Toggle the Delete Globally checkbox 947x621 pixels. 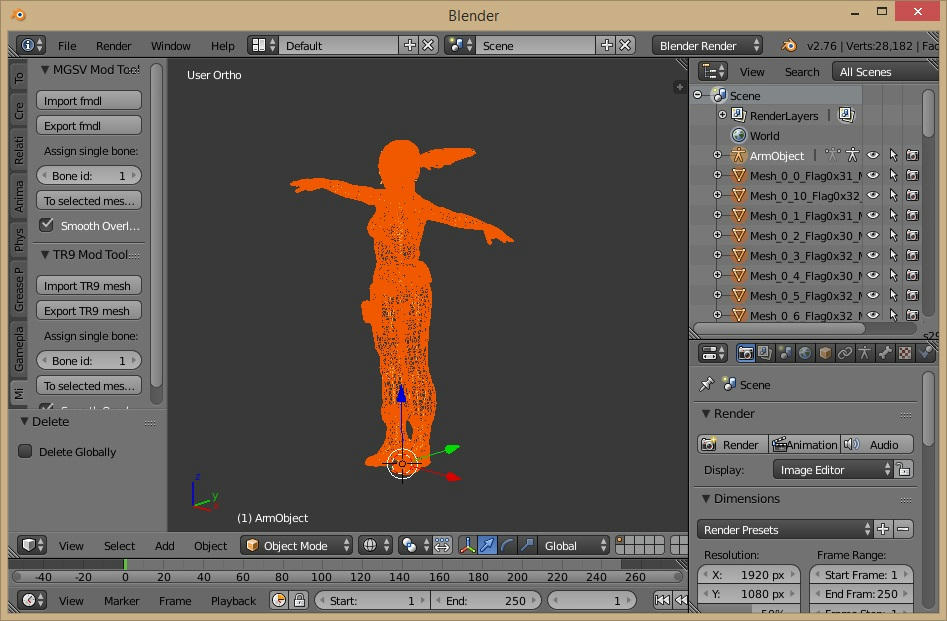[26, 452]
